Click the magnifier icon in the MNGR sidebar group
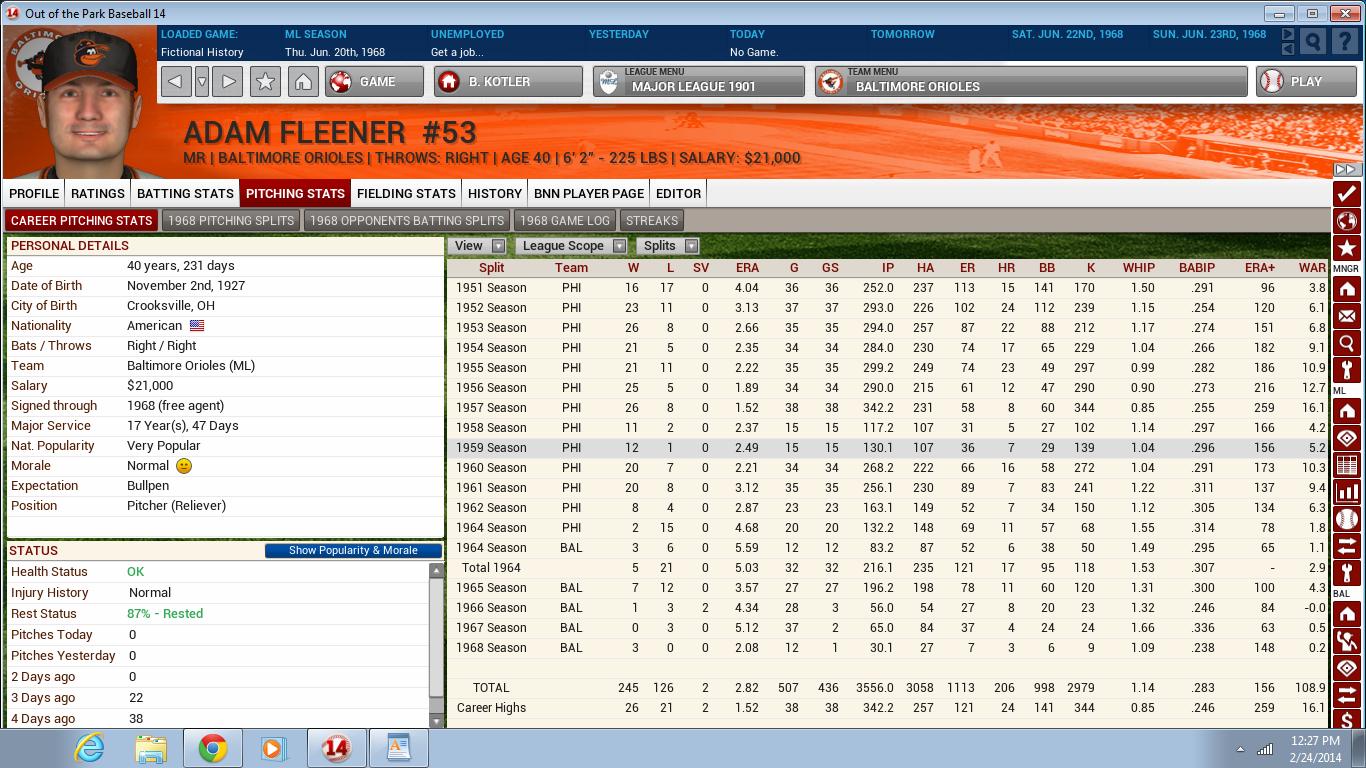This screenshot has height=768, width=1366. click(x=1347, y=343)
